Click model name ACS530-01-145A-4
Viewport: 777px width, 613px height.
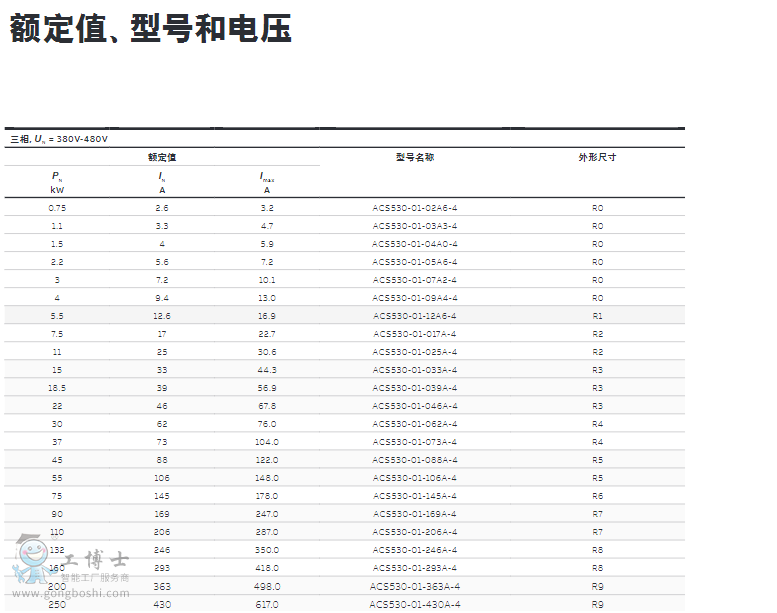pyautogui.click(x=414, y=496)
